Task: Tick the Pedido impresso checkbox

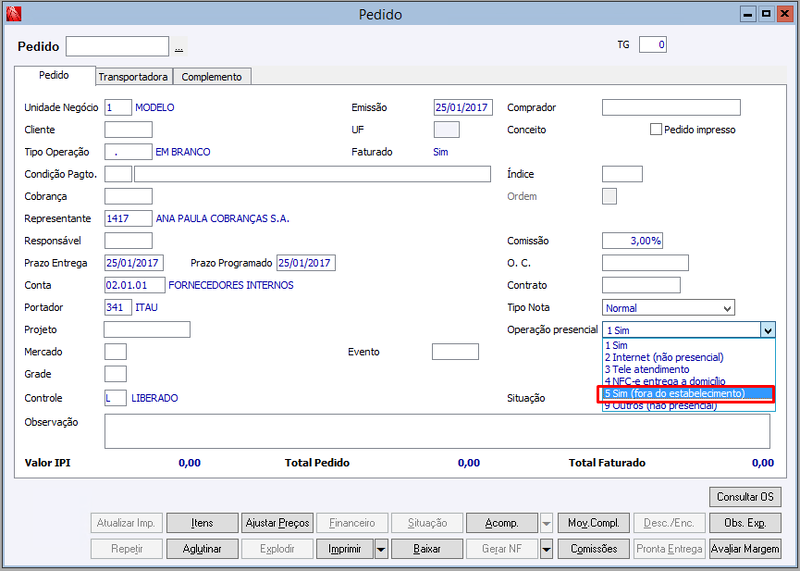Action: coord(656,130)
